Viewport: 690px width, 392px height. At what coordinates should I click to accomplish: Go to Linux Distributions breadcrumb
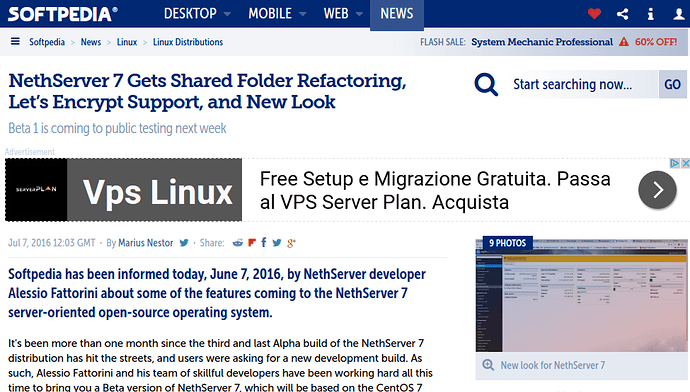(188, 42)
